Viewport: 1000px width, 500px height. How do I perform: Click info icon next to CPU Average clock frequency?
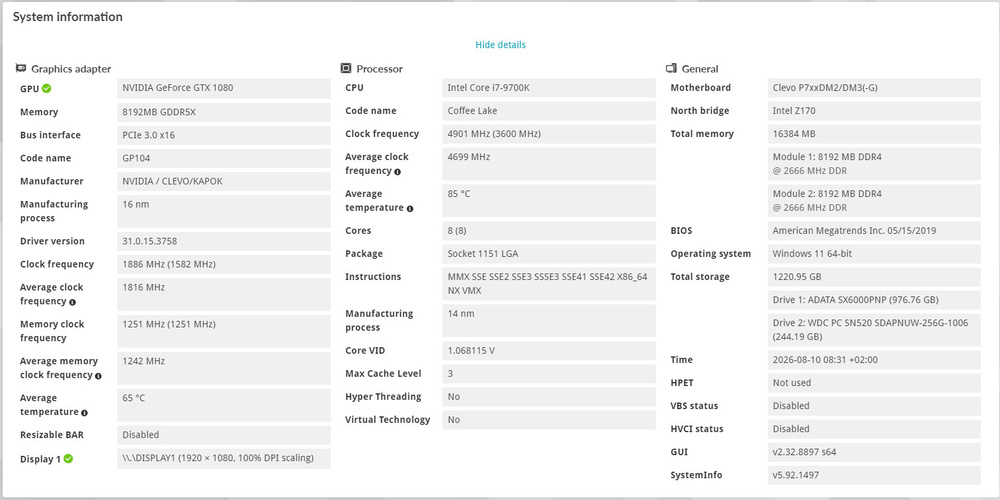(397, 172)
